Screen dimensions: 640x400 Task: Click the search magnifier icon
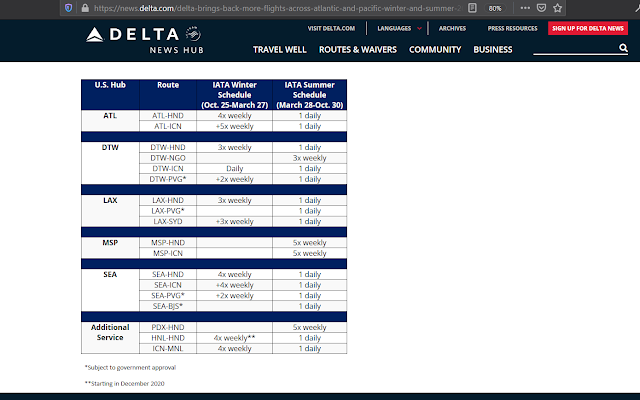(x=623, y=48)
